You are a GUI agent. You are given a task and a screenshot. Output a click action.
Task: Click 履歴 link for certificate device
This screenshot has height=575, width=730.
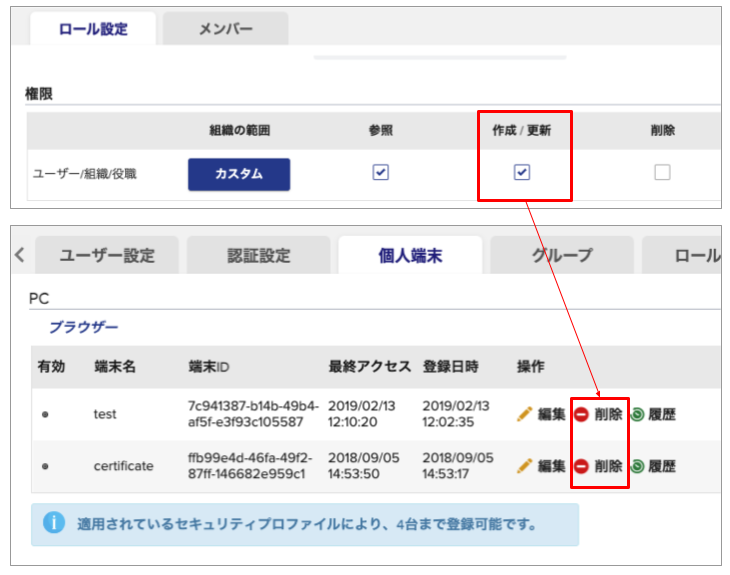click(x=662, y=466)
